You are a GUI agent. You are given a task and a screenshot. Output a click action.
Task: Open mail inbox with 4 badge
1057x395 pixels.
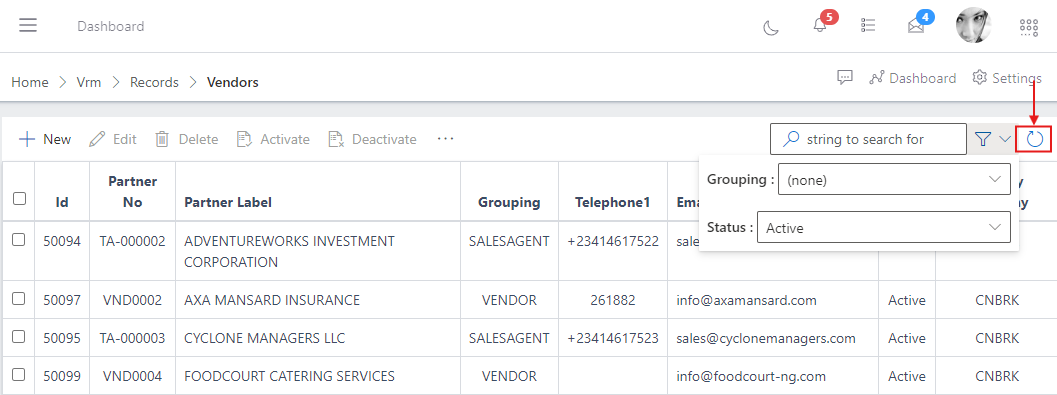tap(915, 26)
